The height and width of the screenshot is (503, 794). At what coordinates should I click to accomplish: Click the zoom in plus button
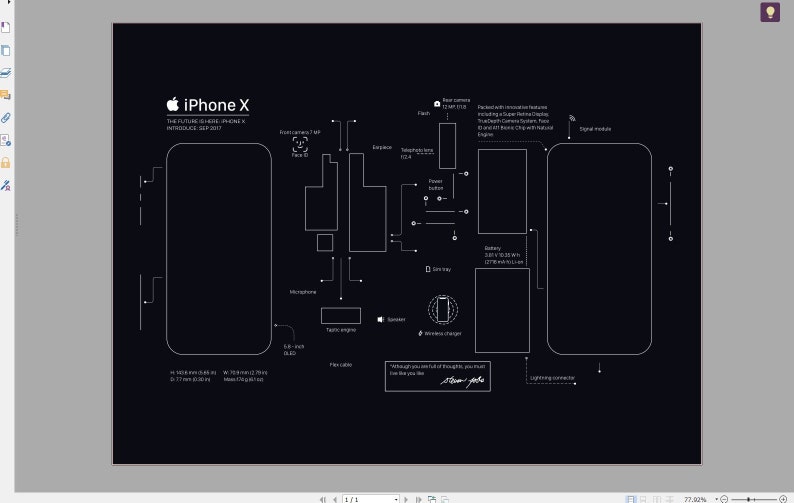coord(783,499)
